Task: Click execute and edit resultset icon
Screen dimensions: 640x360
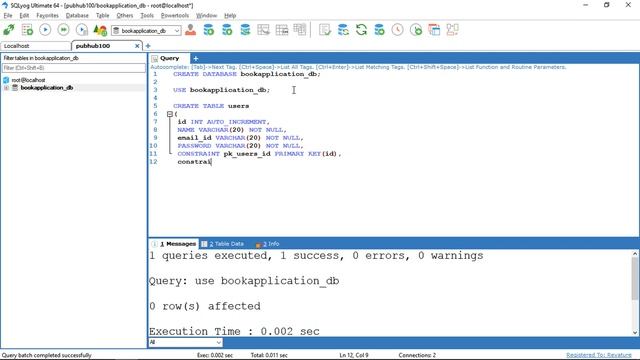Action: [82, 30]
